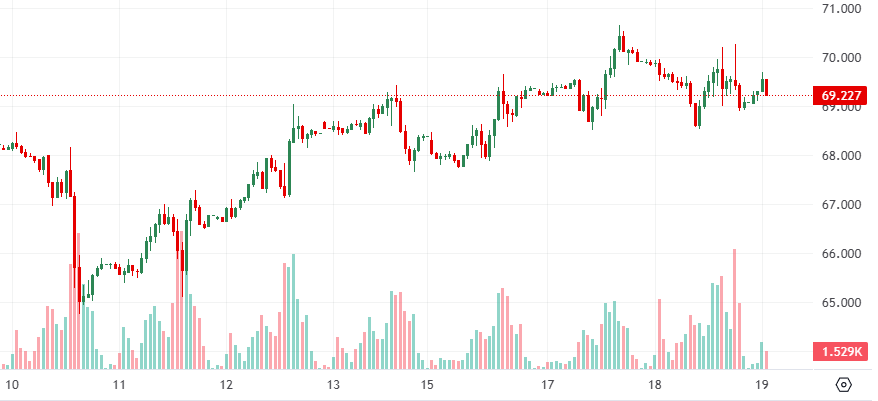
Task: Click the 66.000 price axis label
Action: click(x=841, y=254)
